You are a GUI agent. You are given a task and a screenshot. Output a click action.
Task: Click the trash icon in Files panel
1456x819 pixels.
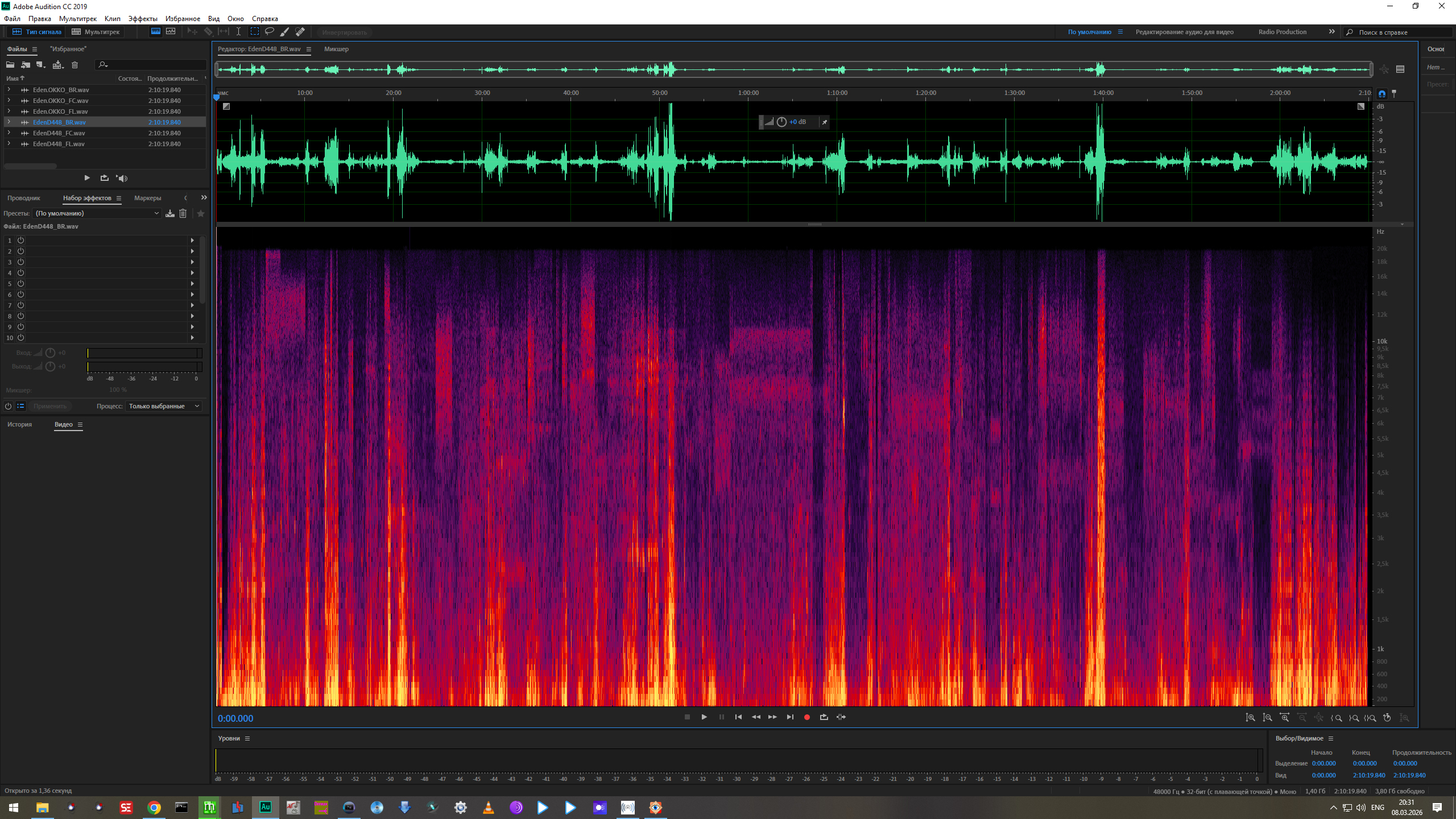(x=75, y=65)
